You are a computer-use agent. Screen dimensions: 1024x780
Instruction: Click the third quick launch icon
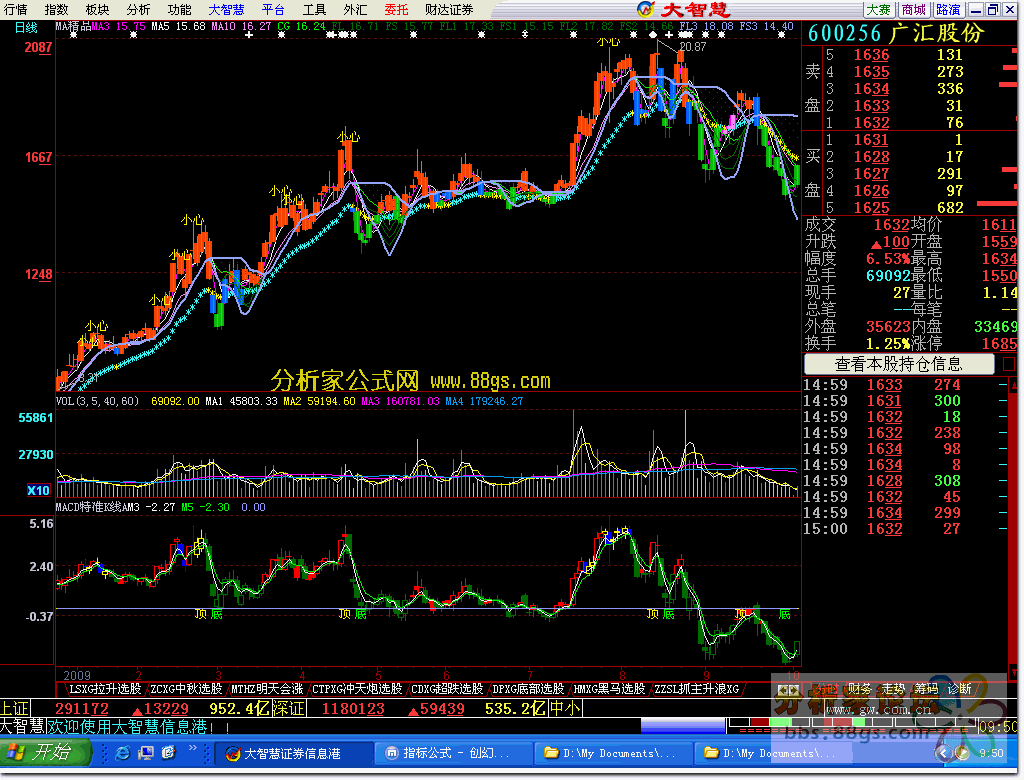coord(168,753)
